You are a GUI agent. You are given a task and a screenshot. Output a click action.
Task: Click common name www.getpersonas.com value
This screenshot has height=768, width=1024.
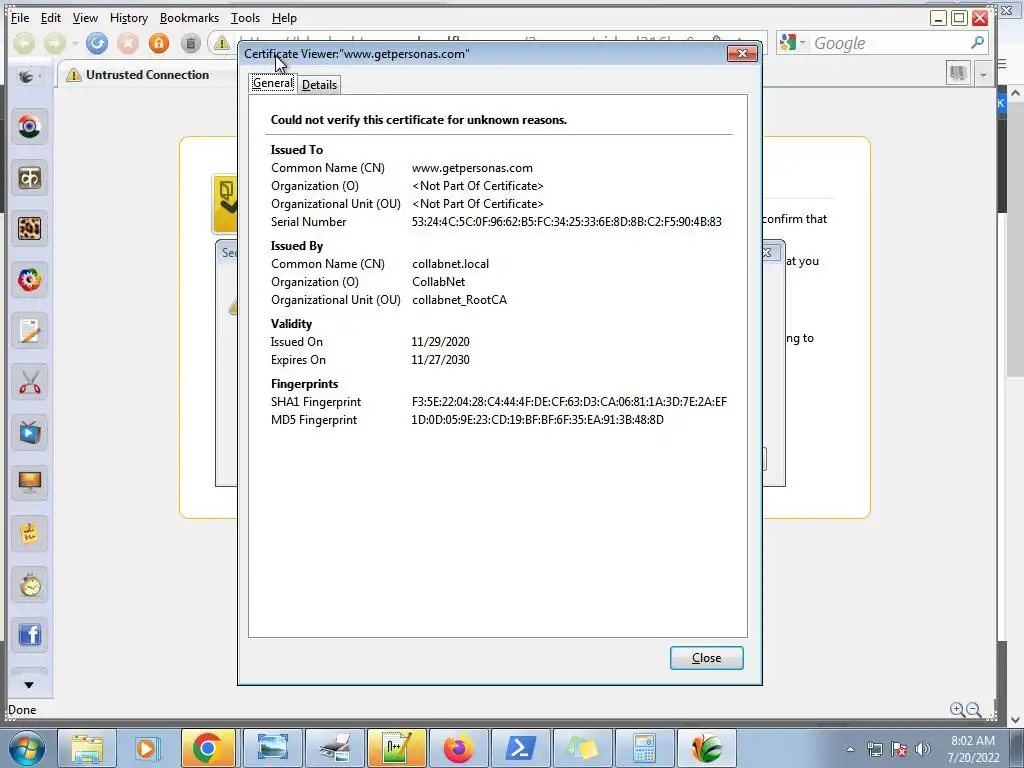[x=472, y=168]
